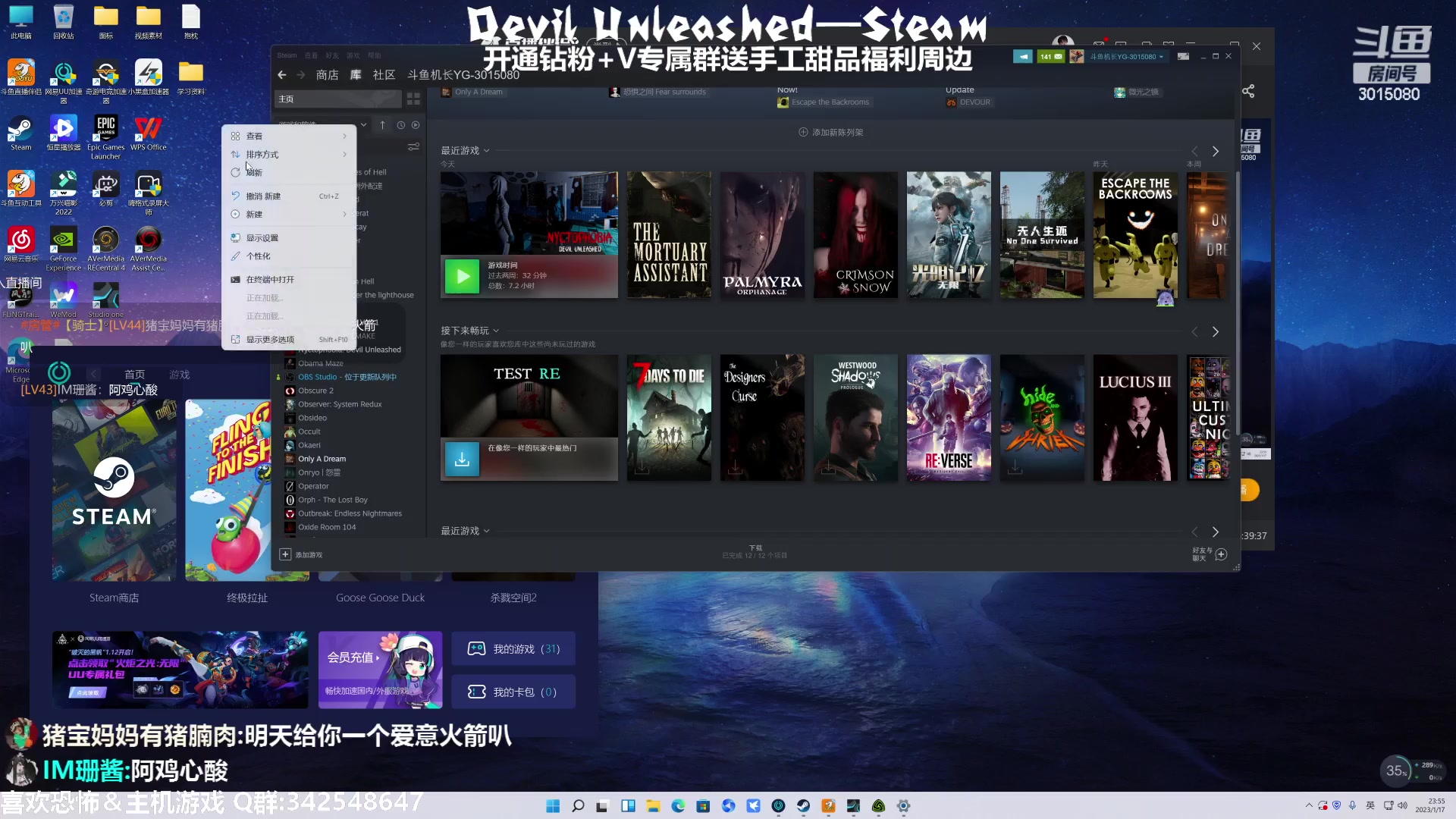Screen dimensions: 1456x819
Task: Open Escape the Backrooms game tile
Action: point(1135,235)
